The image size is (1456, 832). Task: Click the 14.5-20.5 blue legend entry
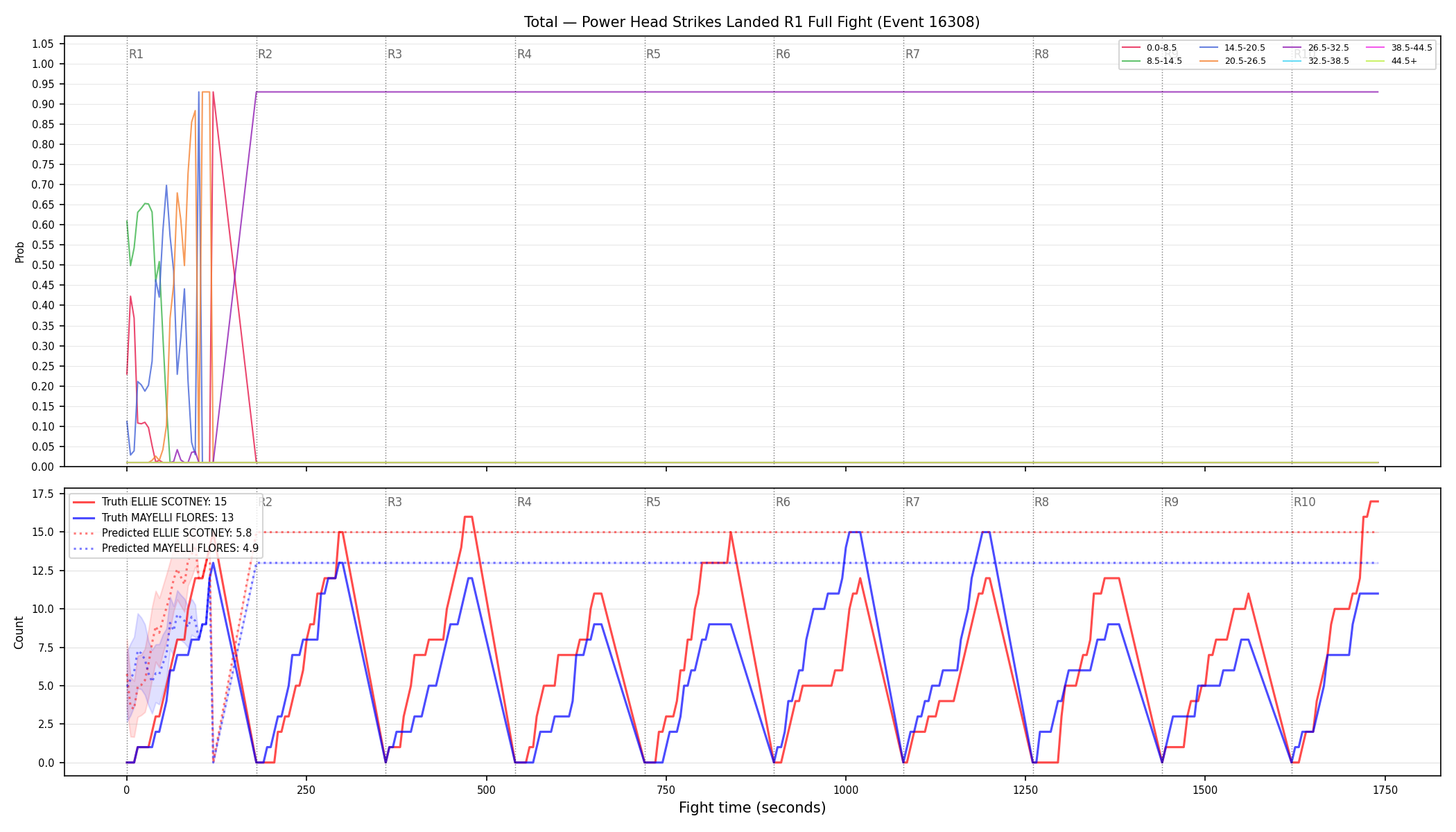pyautogui.click(x=1232, y=48)
